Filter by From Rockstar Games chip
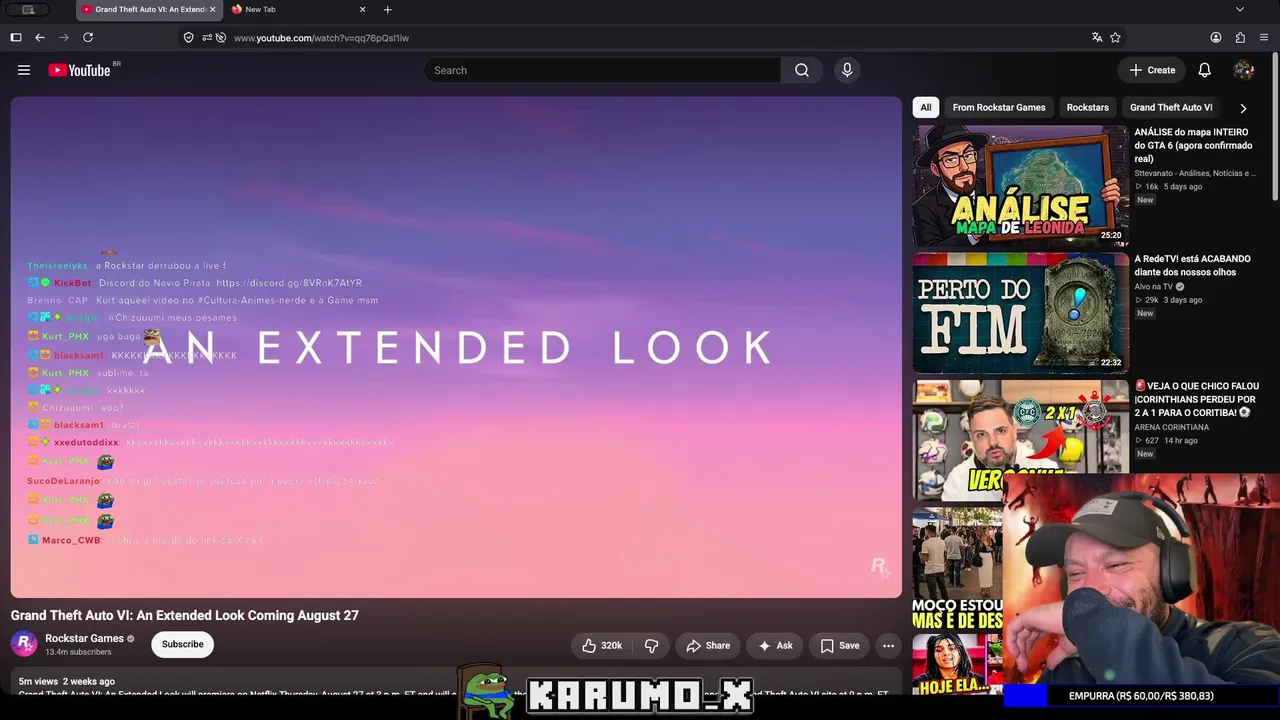 (999, 108)
